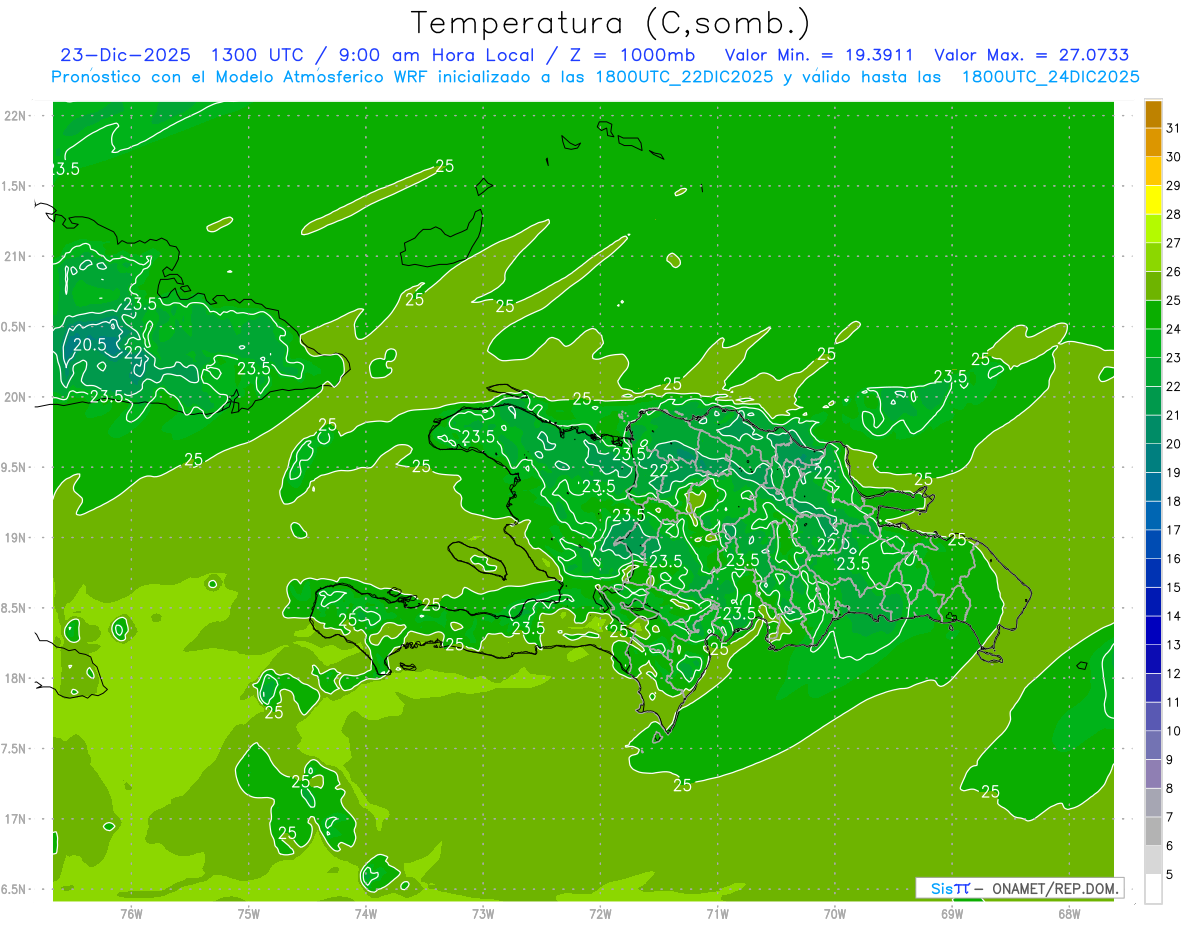The image size is (1200, 927).
Task: Click the "75W" longitude axis label
Action: [x=249, y=913]
